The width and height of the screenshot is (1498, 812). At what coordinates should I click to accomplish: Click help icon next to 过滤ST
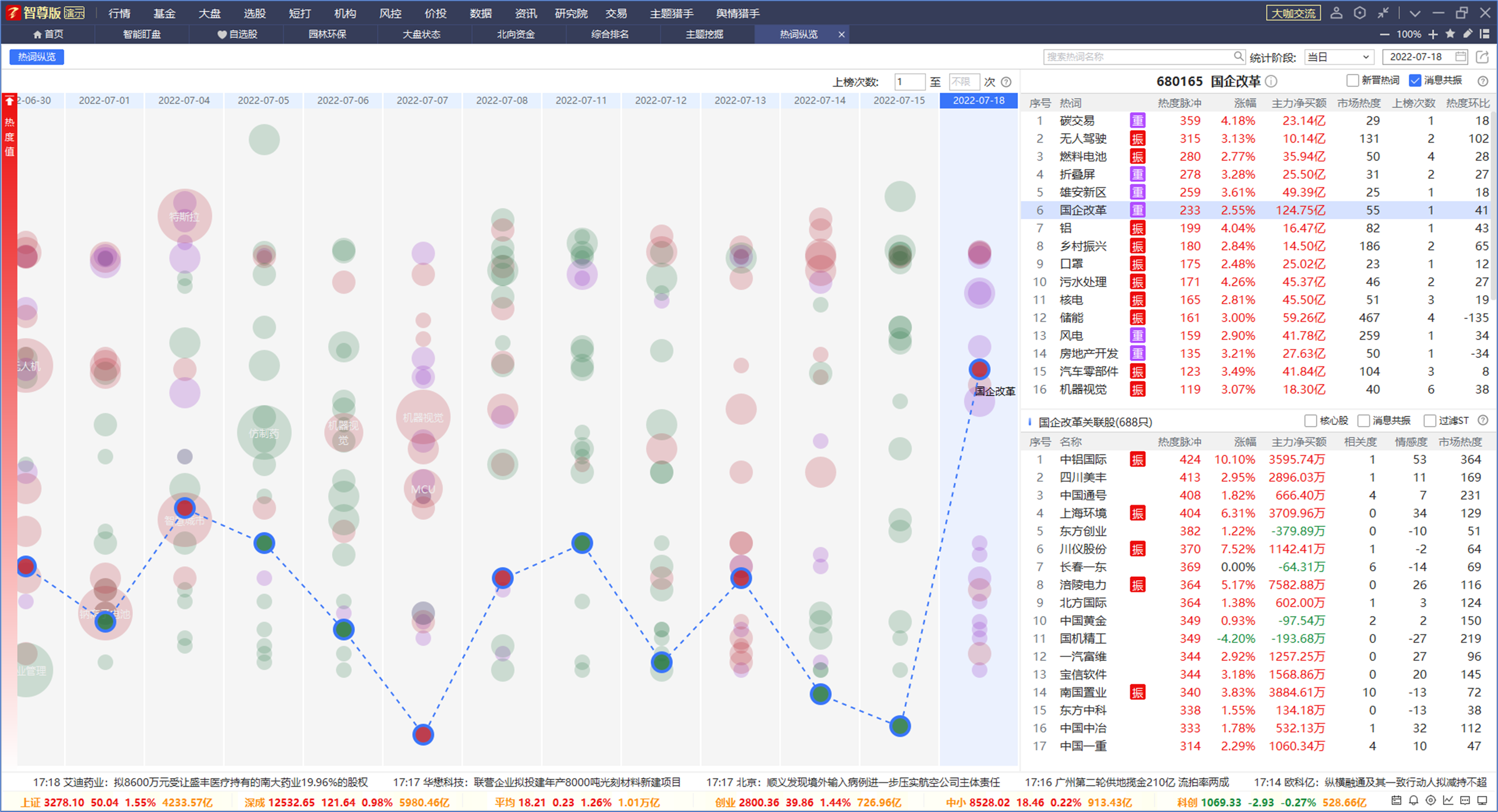coord(1483,420)
